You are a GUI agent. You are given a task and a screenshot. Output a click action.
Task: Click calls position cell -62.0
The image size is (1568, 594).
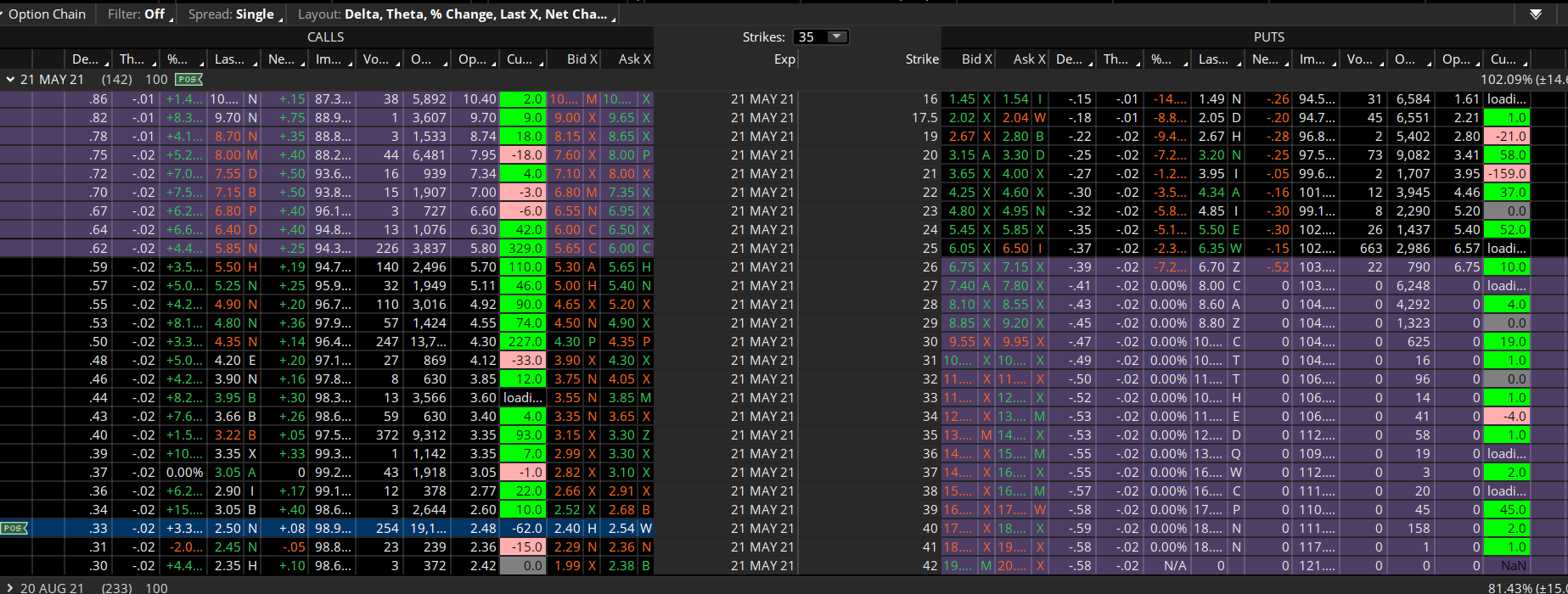523,529
